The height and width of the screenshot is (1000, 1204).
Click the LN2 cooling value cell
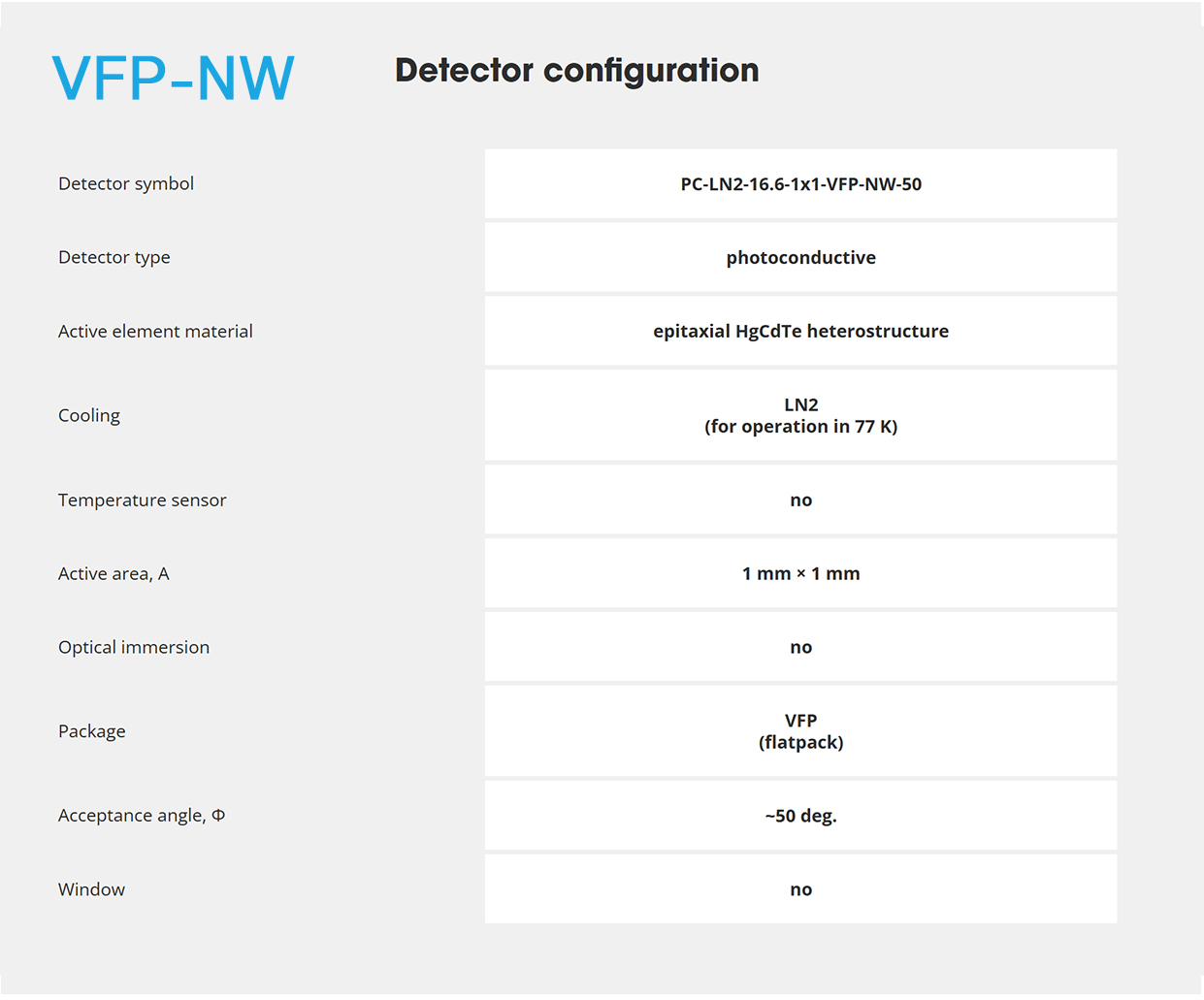tap(801, 415)
